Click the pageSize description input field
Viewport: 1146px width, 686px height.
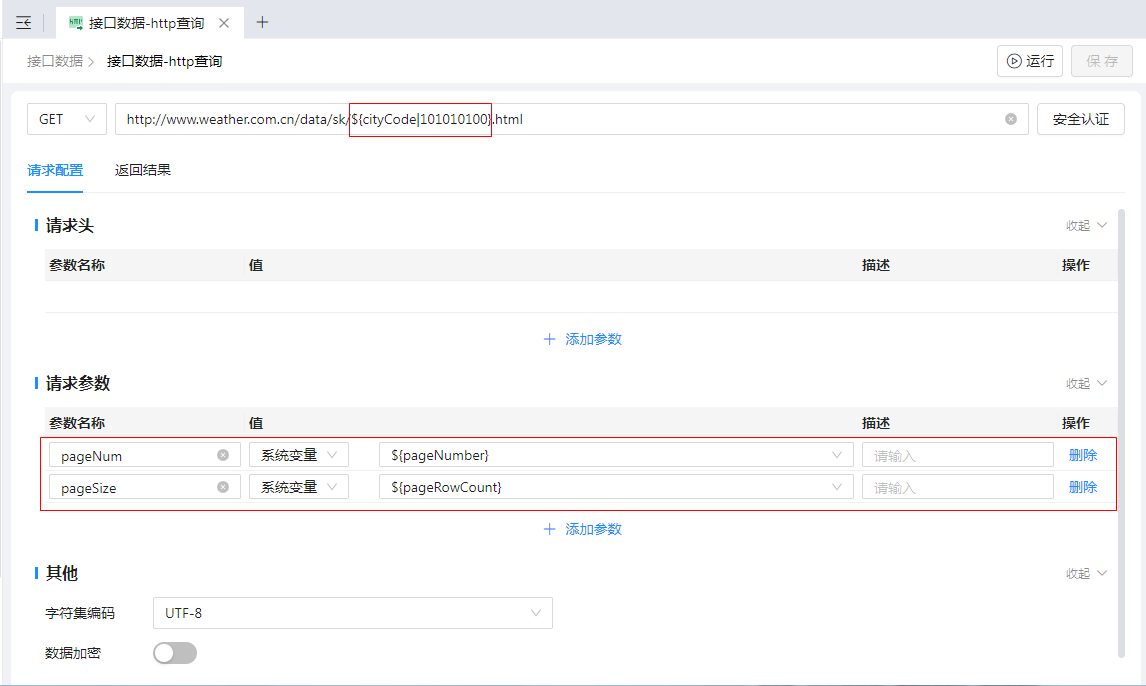click(x=957, y=487)
